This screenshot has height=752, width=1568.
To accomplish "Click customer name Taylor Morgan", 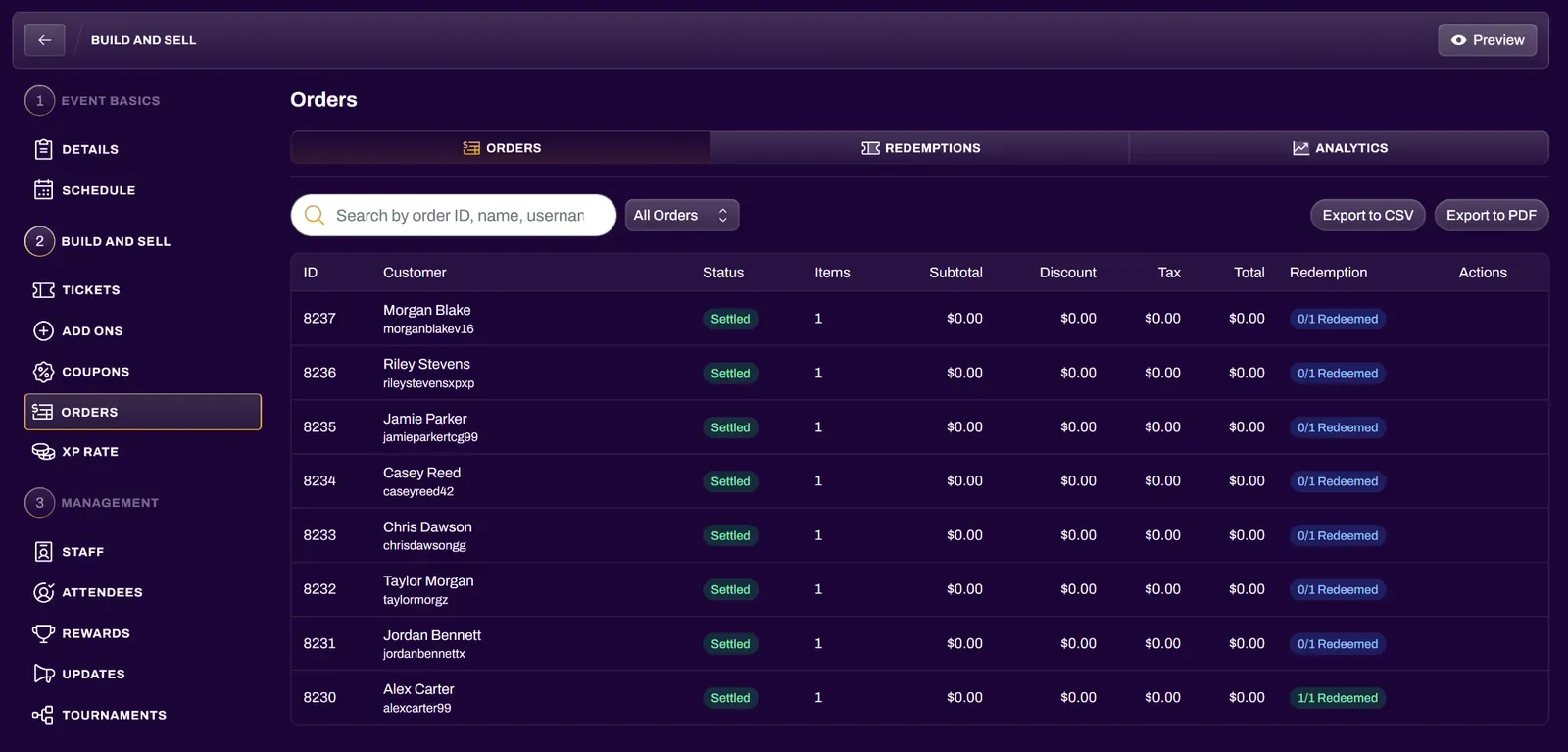I will (x=428, y=581).
